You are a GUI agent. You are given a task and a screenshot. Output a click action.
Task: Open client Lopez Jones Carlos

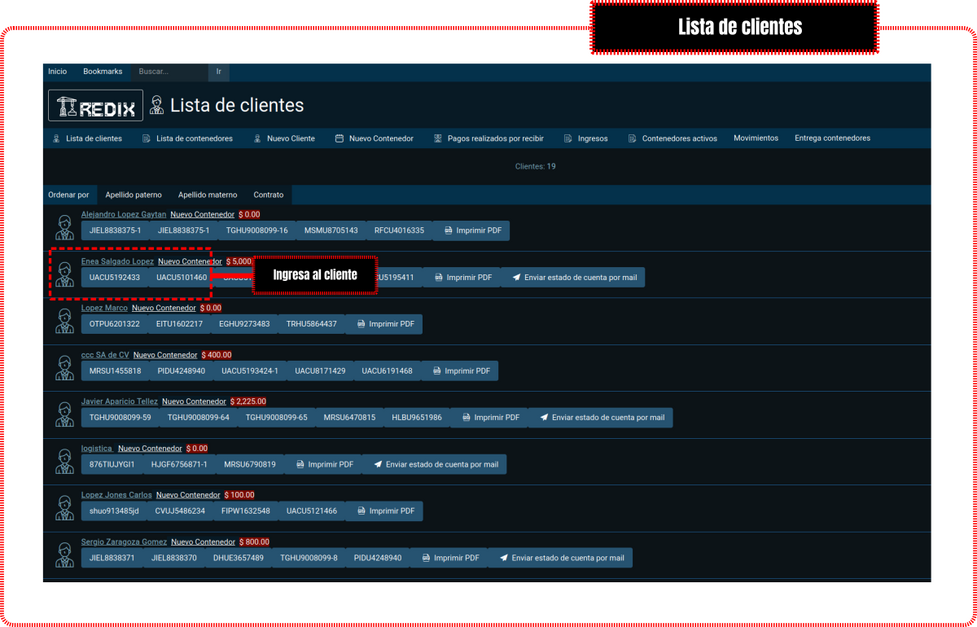click(116, 495)
